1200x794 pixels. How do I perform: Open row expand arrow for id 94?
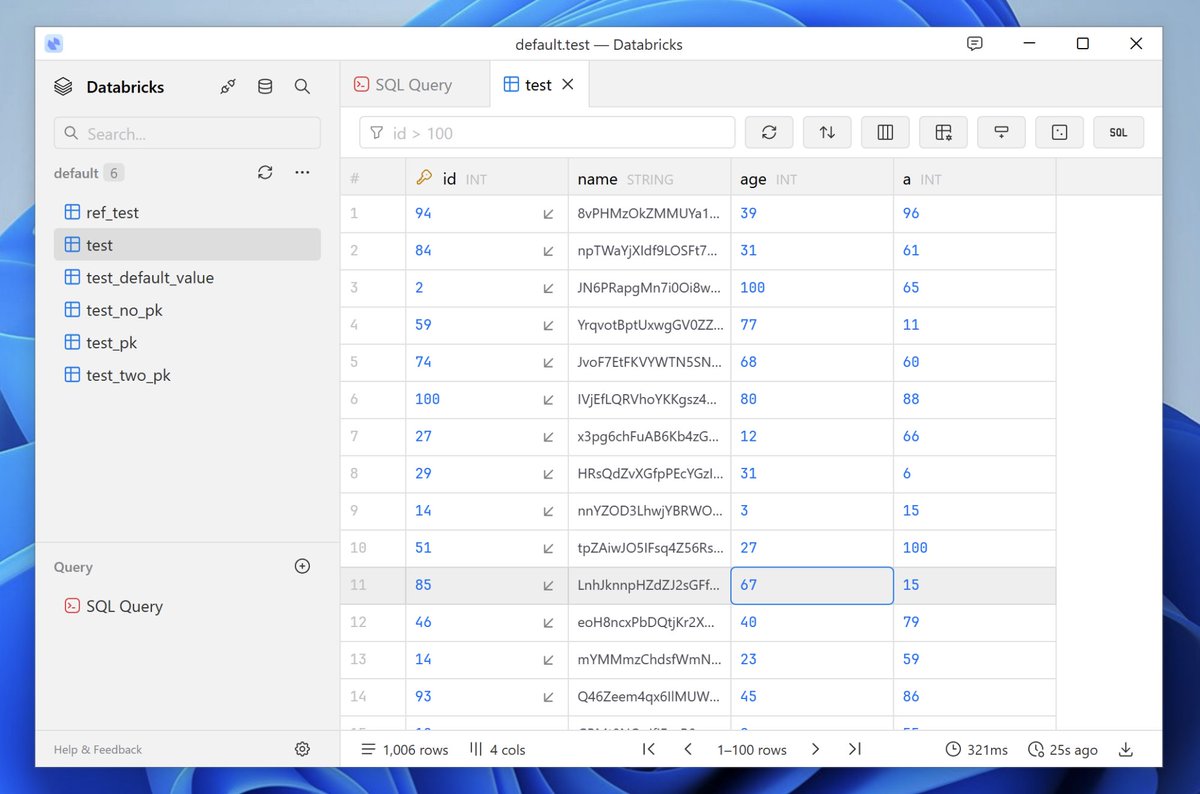(x=548, y=213)
